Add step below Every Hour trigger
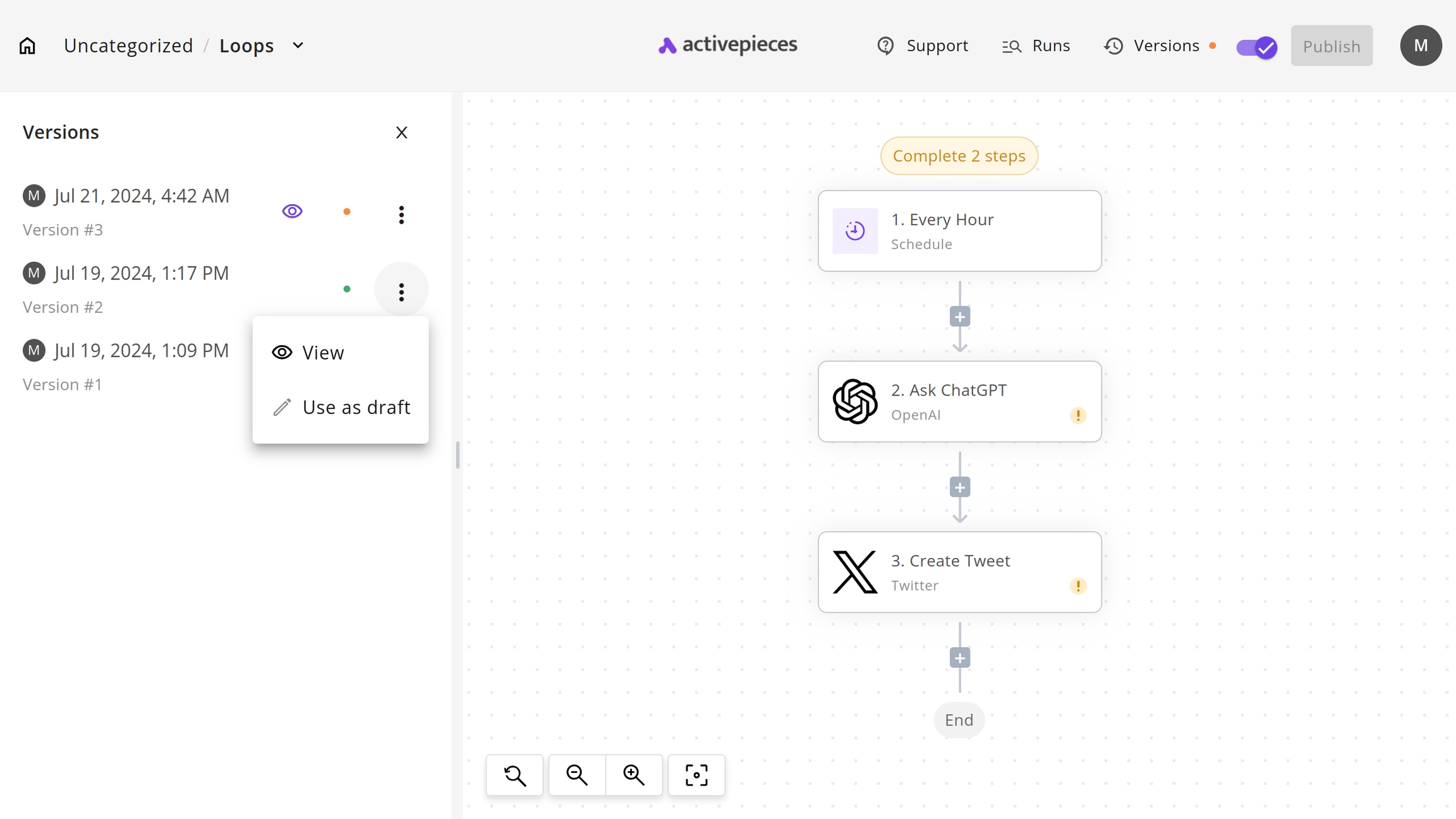This screenshot has width=1456, height=819. [x=960, y=317]
